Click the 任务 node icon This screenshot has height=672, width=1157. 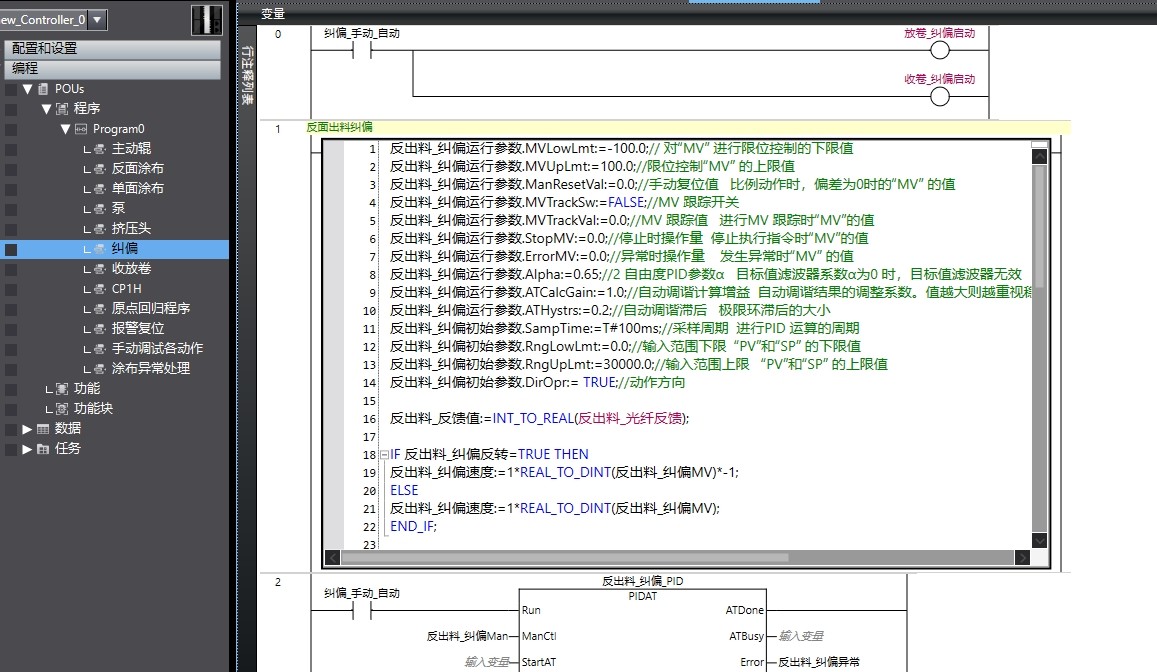click(43, 448)
